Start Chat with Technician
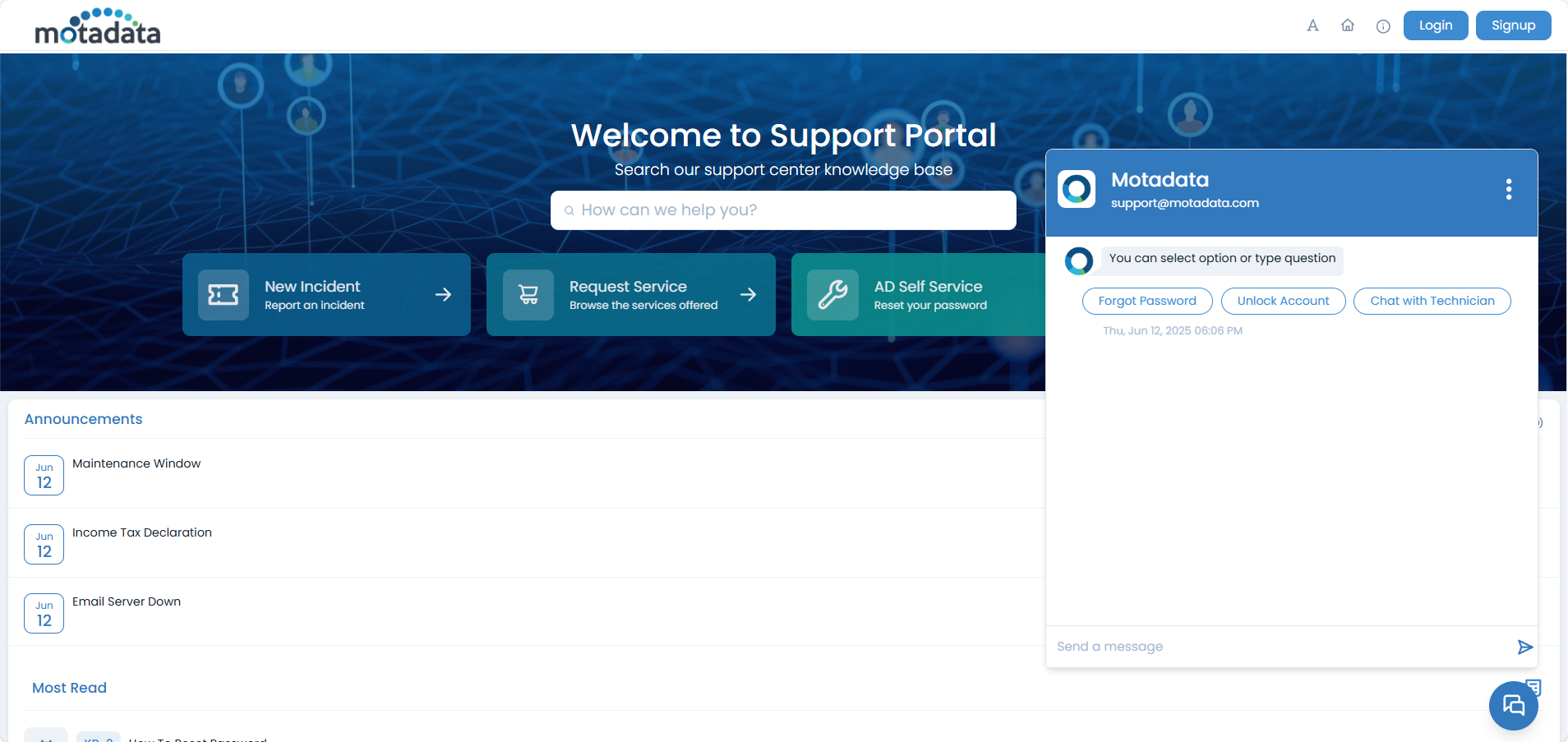This screenshot has height=742, width=1568. 1432,301
